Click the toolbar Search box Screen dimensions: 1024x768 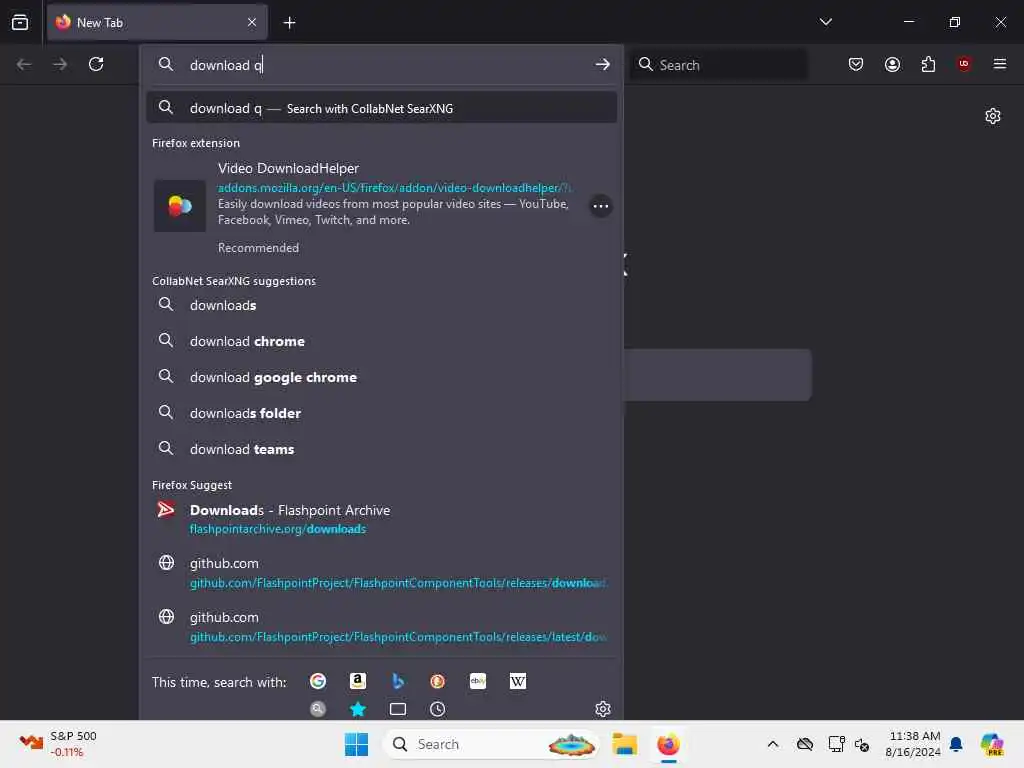(718, 65)
